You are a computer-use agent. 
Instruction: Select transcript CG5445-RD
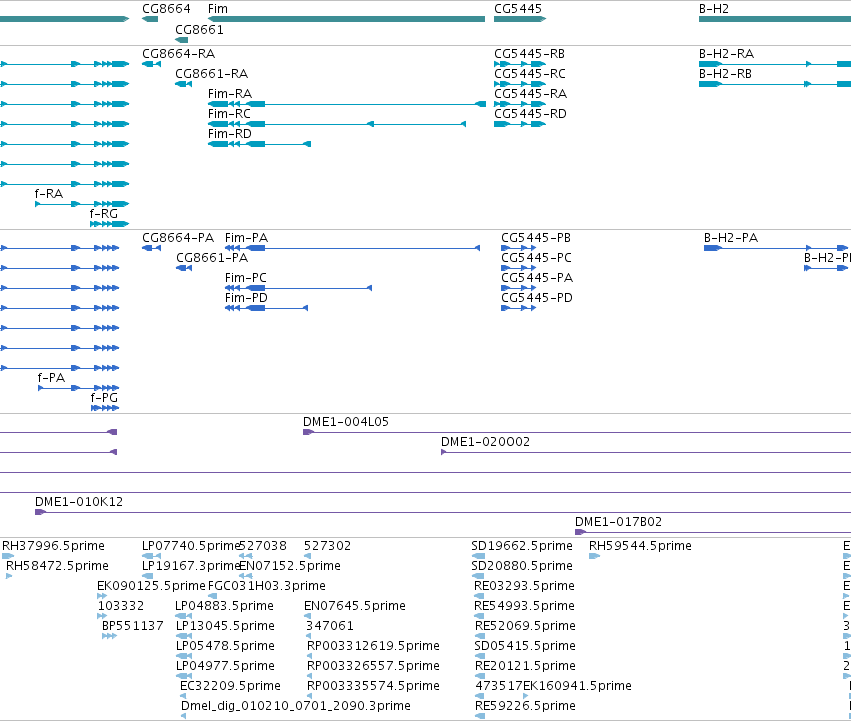(x=530, y=114)
